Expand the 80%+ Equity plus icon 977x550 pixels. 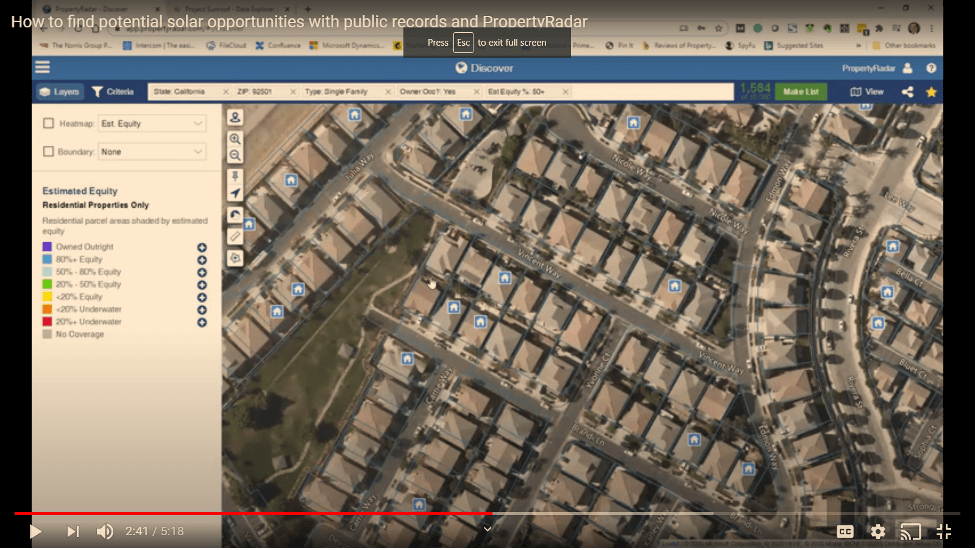[202, 260]
